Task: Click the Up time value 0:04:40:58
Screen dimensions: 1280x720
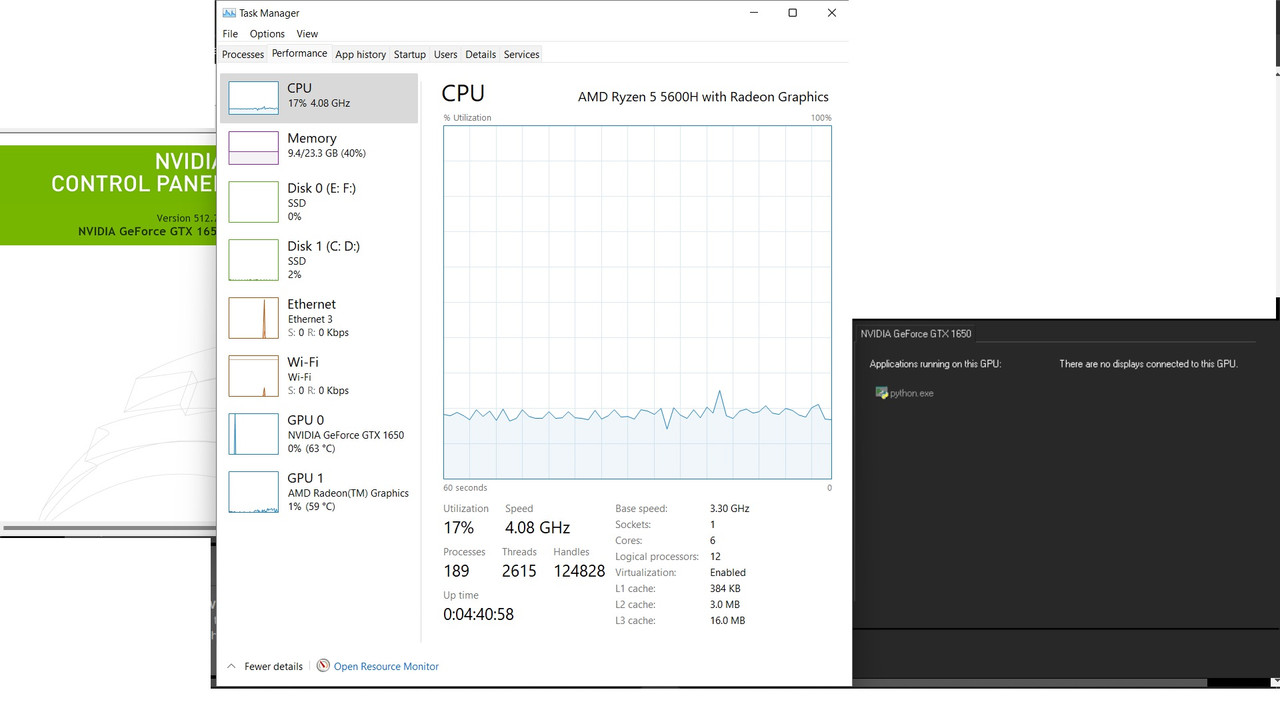Action: 478,614
